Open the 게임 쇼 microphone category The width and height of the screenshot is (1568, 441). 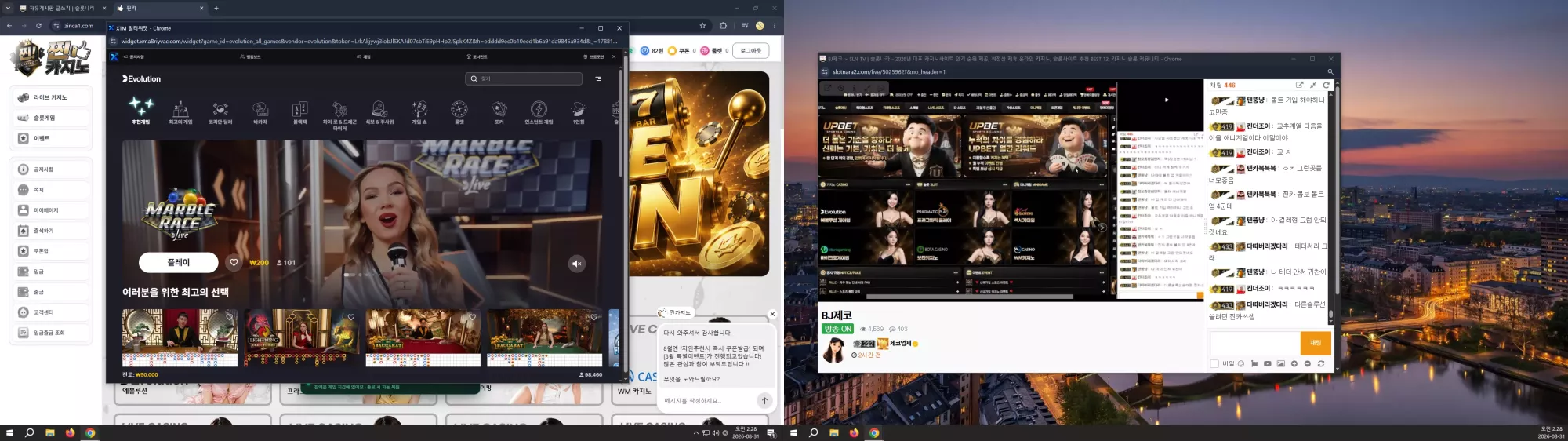click(x=419, y=112)
